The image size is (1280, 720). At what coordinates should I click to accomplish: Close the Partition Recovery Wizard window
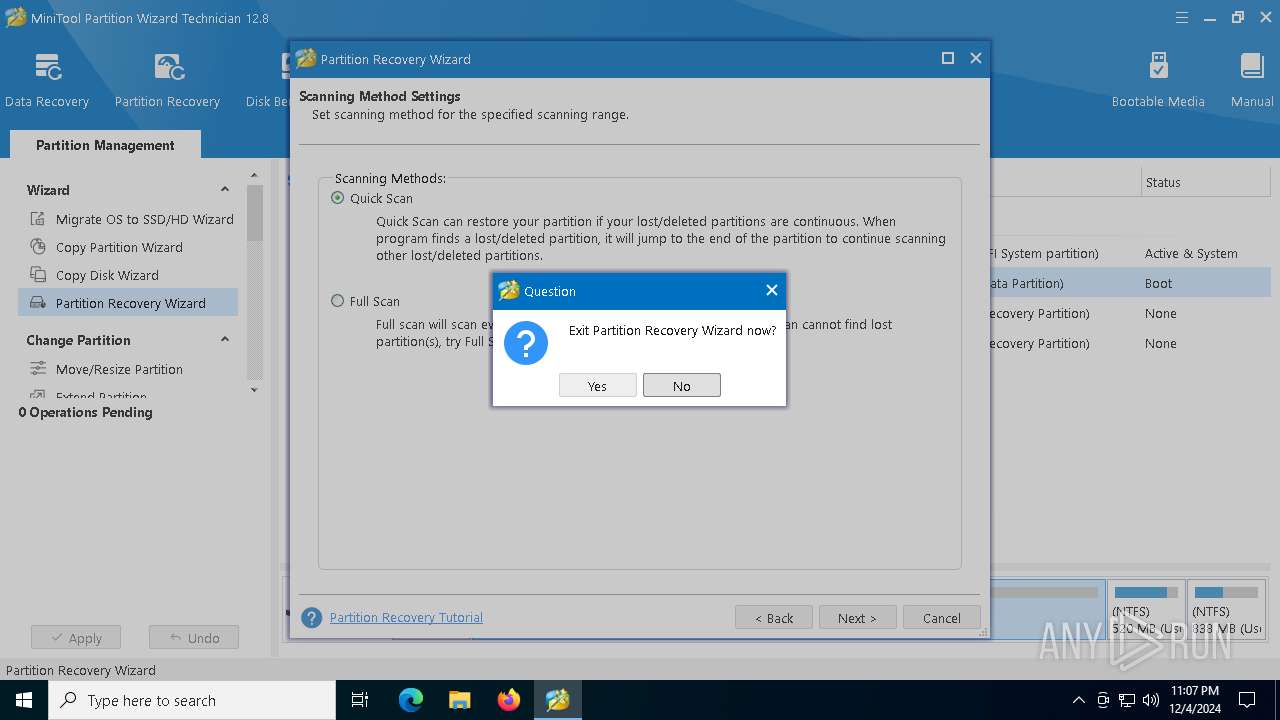pyautogui.click(x=976, y=58)
